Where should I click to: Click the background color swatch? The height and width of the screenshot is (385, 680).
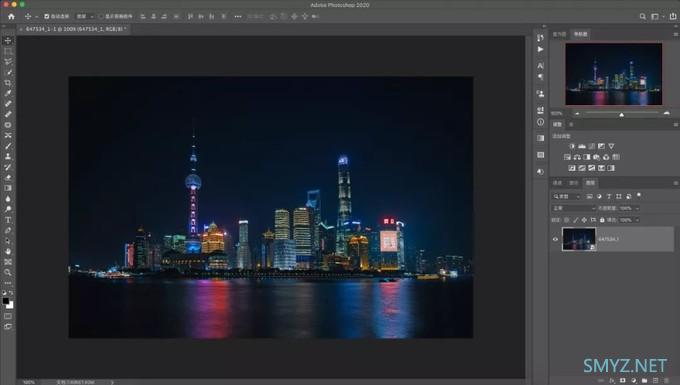click(x=10, y=305)
